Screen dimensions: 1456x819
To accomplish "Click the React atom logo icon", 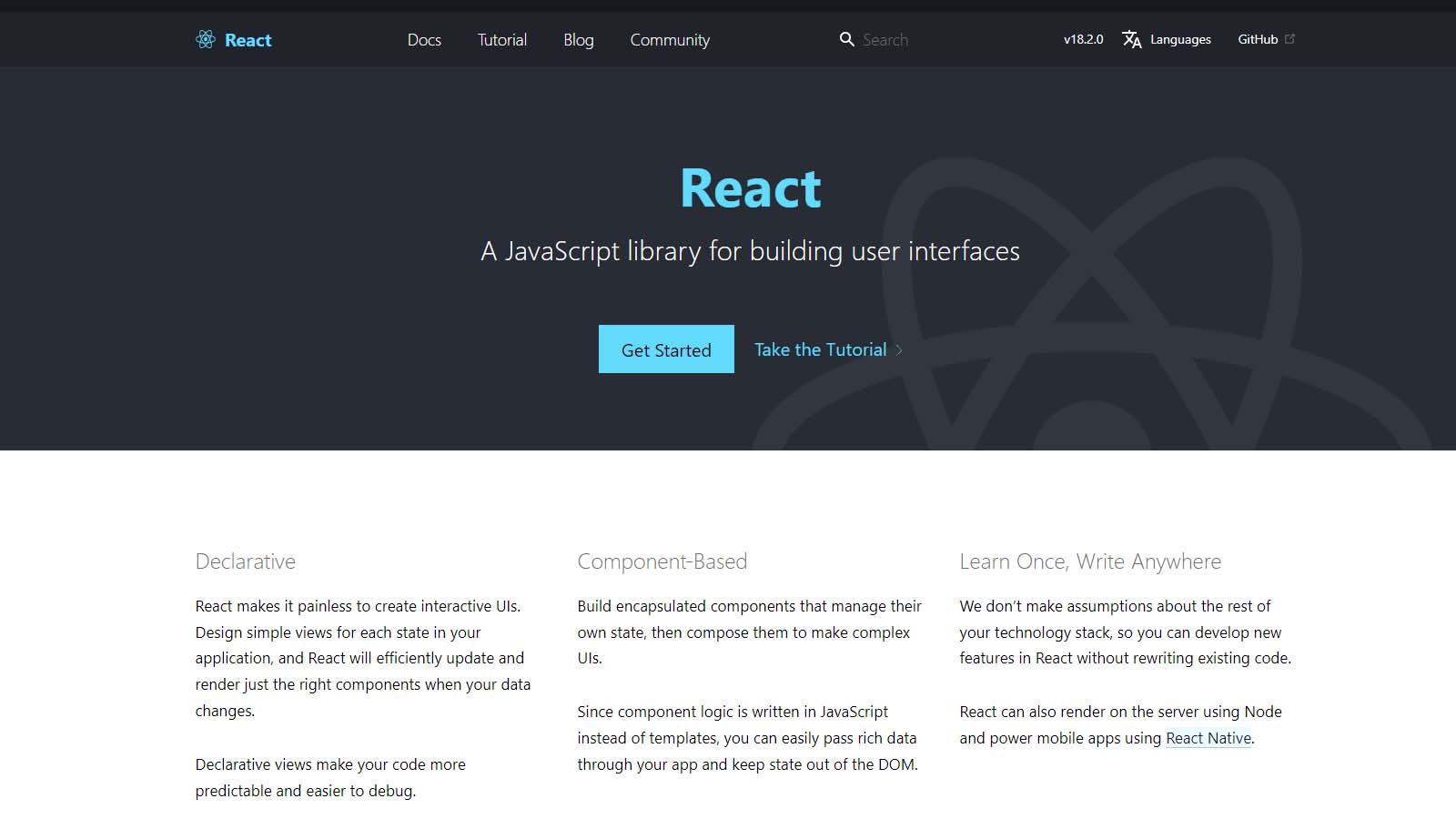I will [x=205, y=39].
